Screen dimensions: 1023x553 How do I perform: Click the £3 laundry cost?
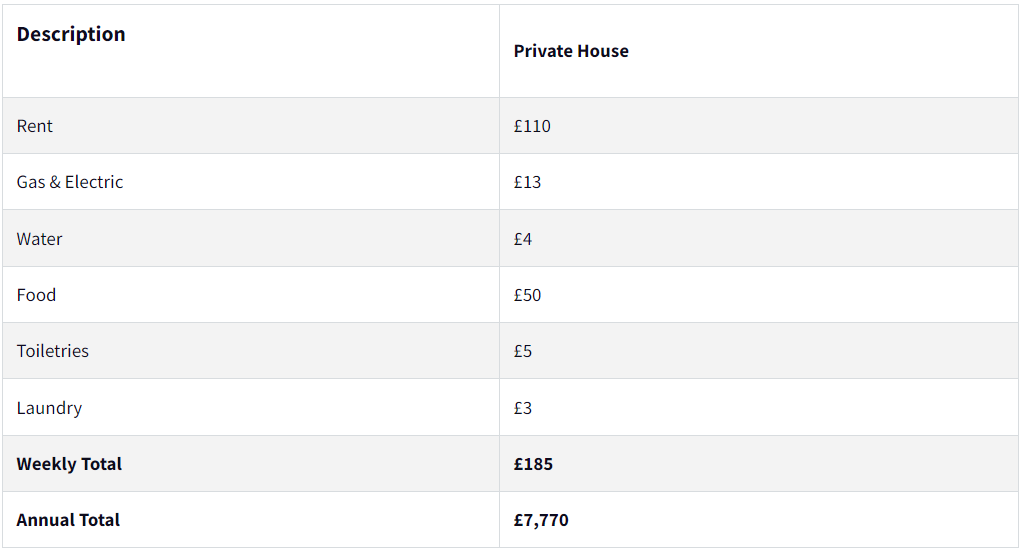523,408
